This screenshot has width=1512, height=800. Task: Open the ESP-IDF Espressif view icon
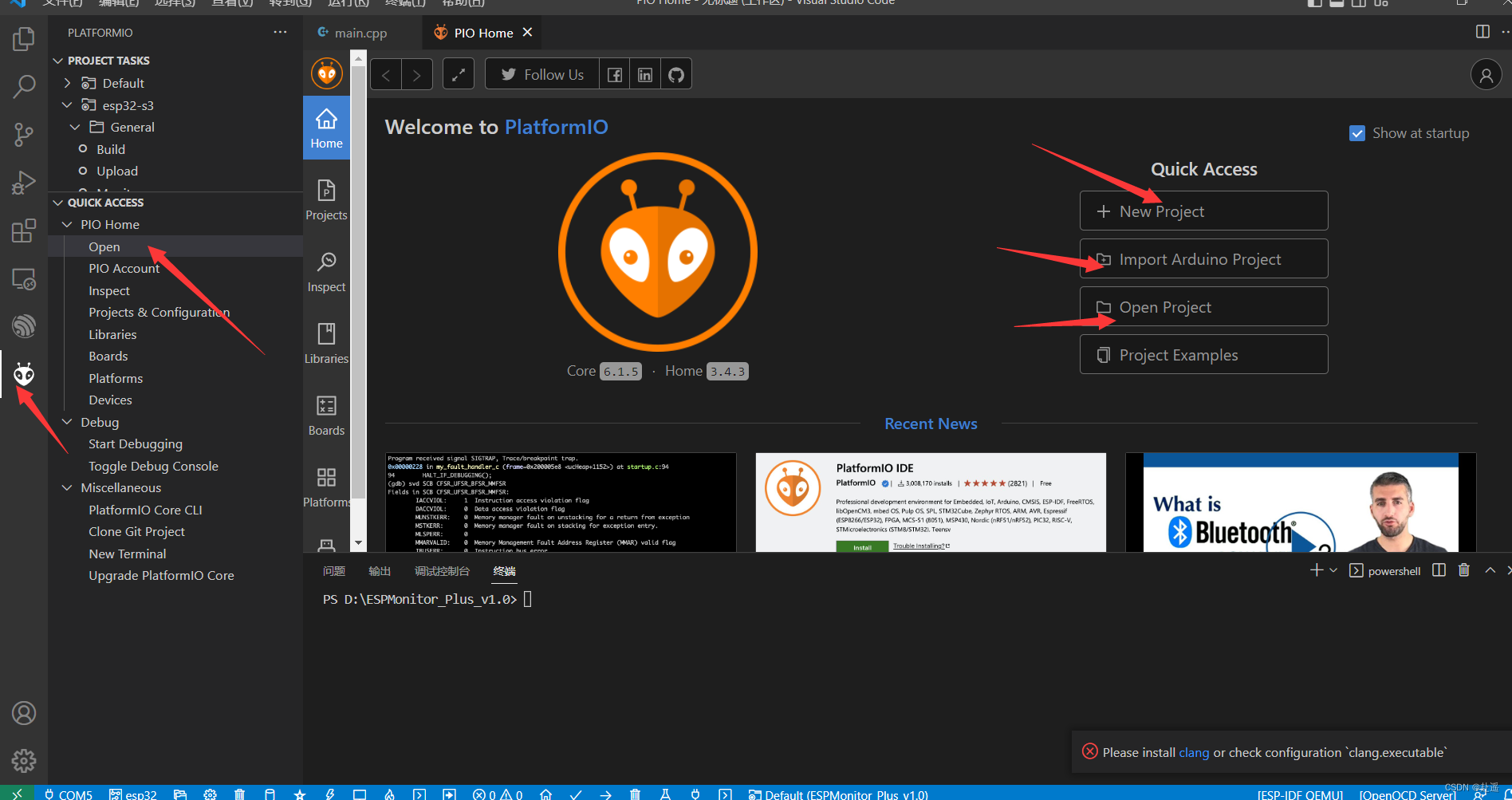pos(24,326)
